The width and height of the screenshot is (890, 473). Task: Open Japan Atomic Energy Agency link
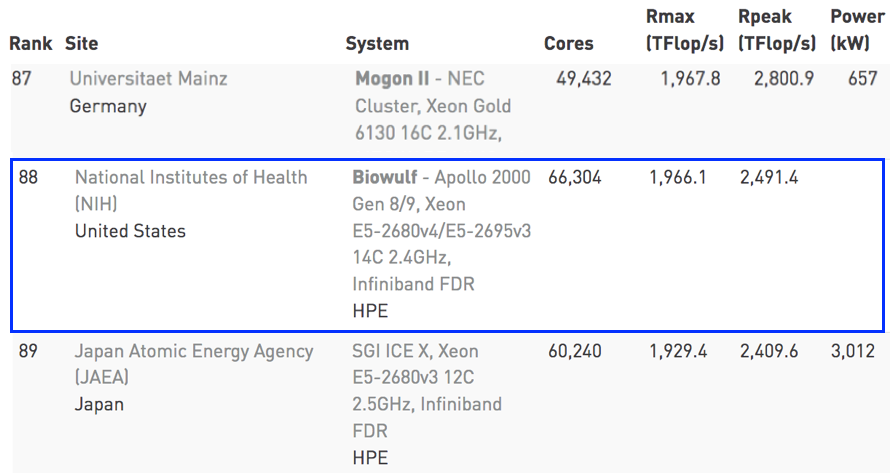193,352
